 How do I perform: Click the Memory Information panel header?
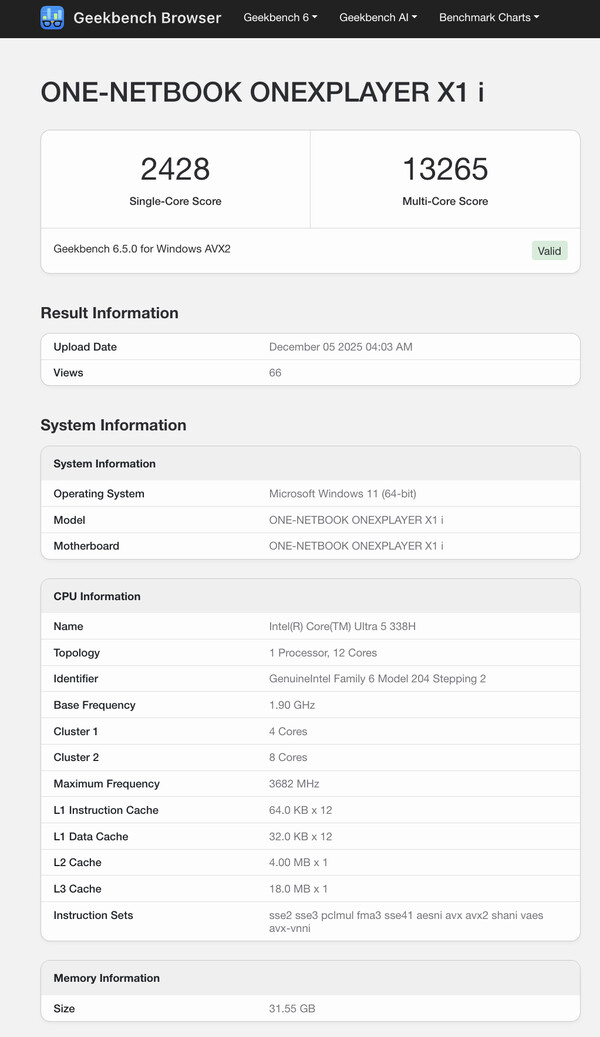tap(108, 978)
